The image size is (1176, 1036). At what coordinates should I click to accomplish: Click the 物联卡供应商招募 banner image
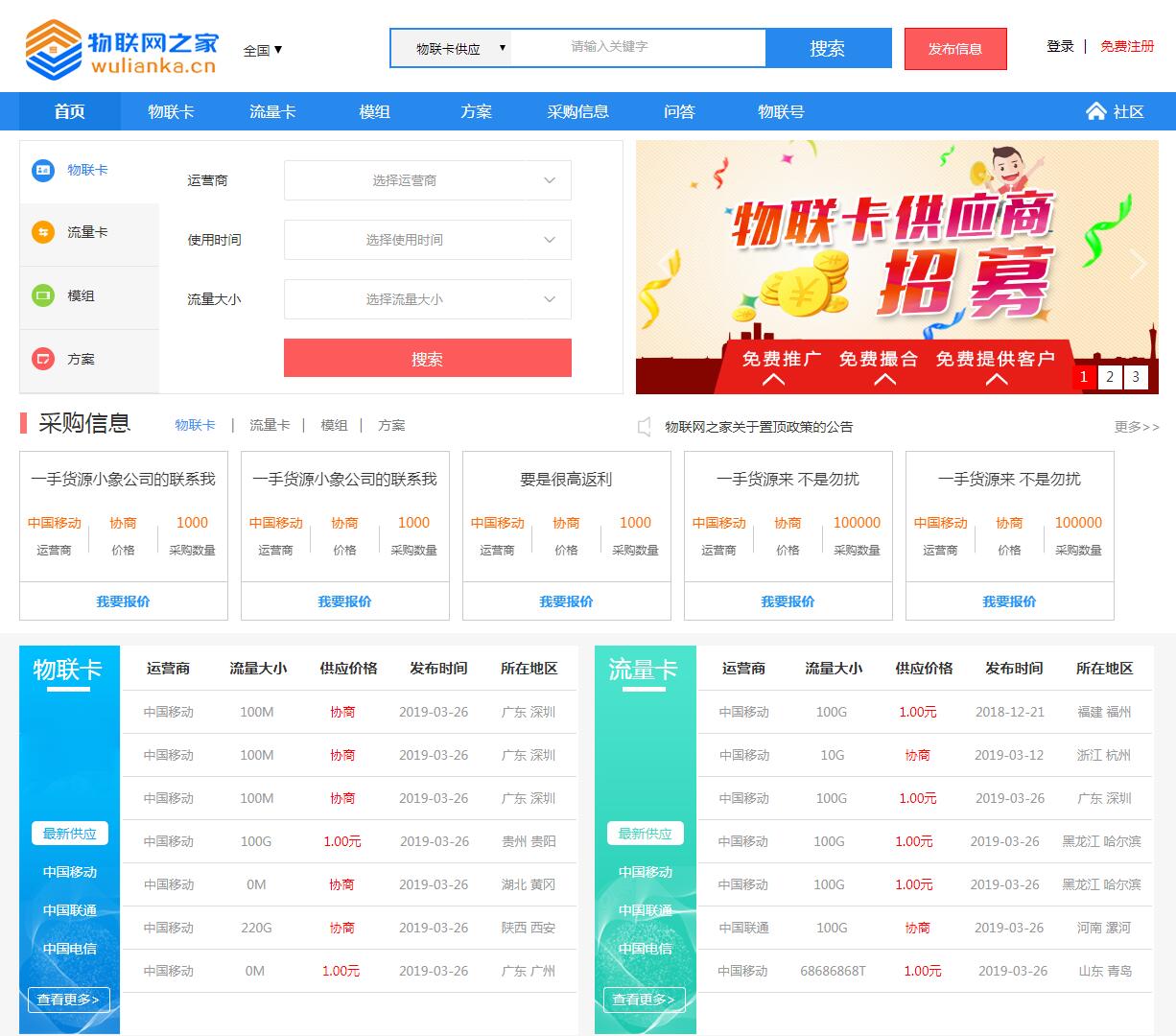(x=897, y=268)
